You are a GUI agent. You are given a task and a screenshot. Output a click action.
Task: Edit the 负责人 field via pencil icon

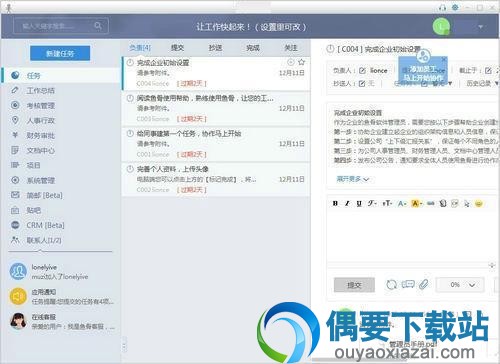pos(362,70)
